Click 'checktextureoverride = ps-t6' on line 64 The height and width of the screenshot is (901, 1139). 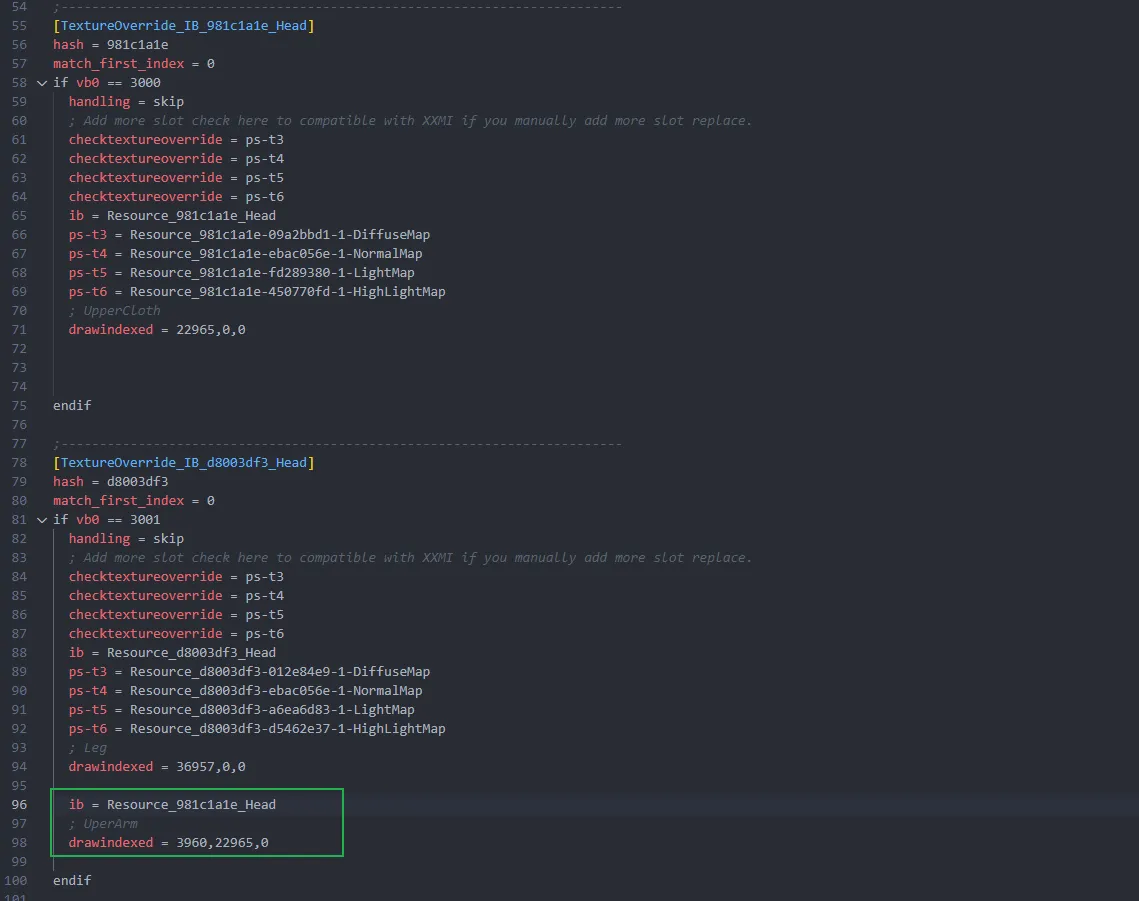point(177,196)
